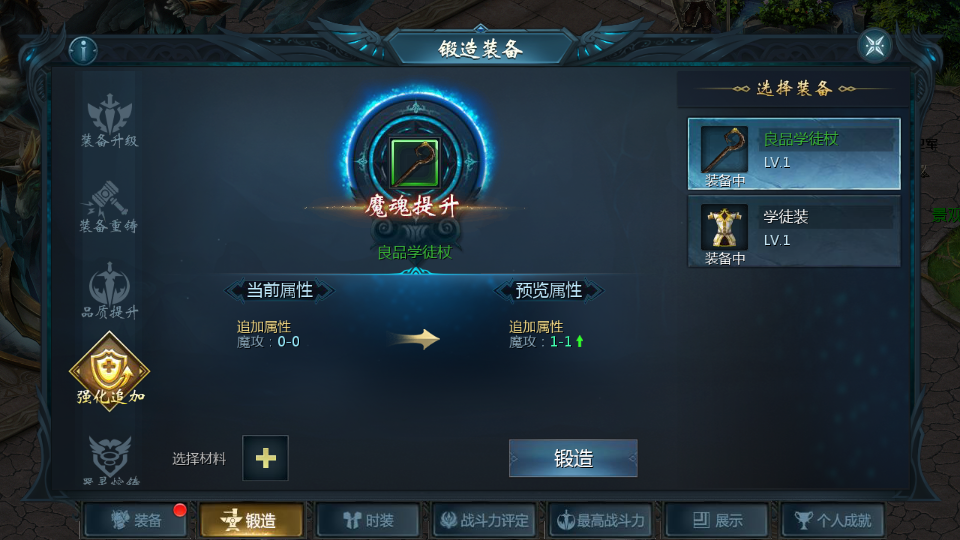The image size is (960, 540).
Task: Open the 最高战斗力 tab
Action: pos(601,520)
